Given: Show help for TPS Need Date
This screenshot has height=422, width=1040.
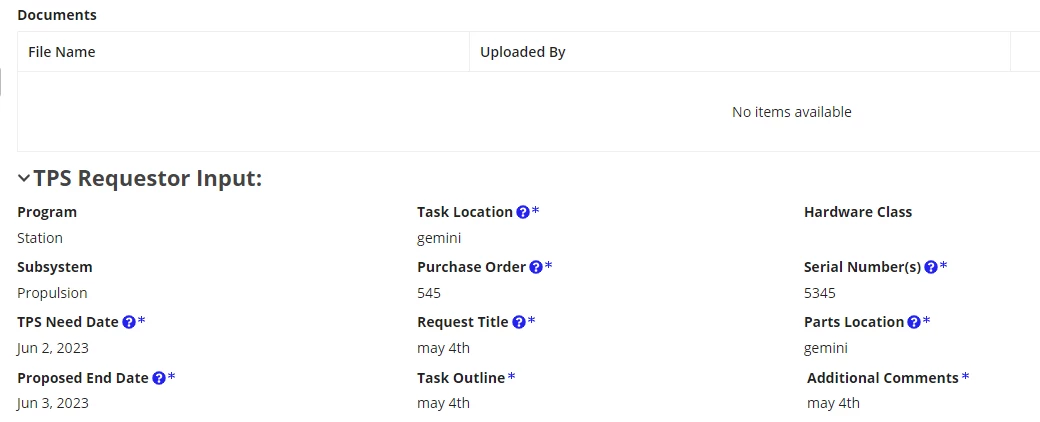Looking at the screenshot, I should [129, 322].
